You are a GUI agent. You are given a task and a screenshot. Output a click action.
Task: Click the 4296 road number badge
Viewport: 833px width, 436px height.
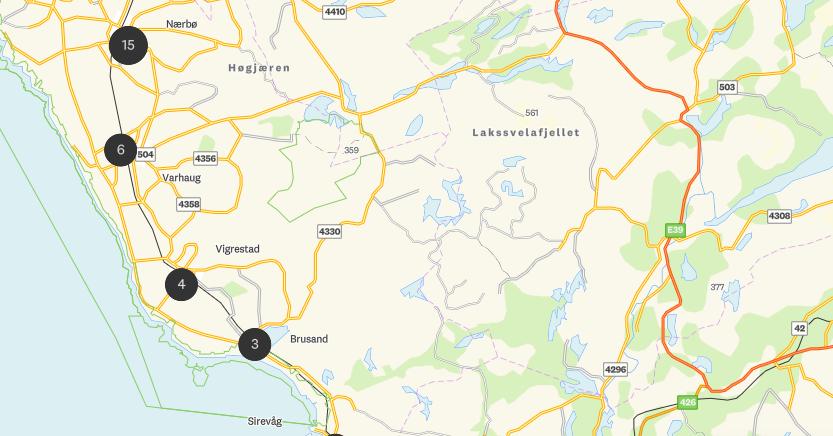[x=615, y=369]
